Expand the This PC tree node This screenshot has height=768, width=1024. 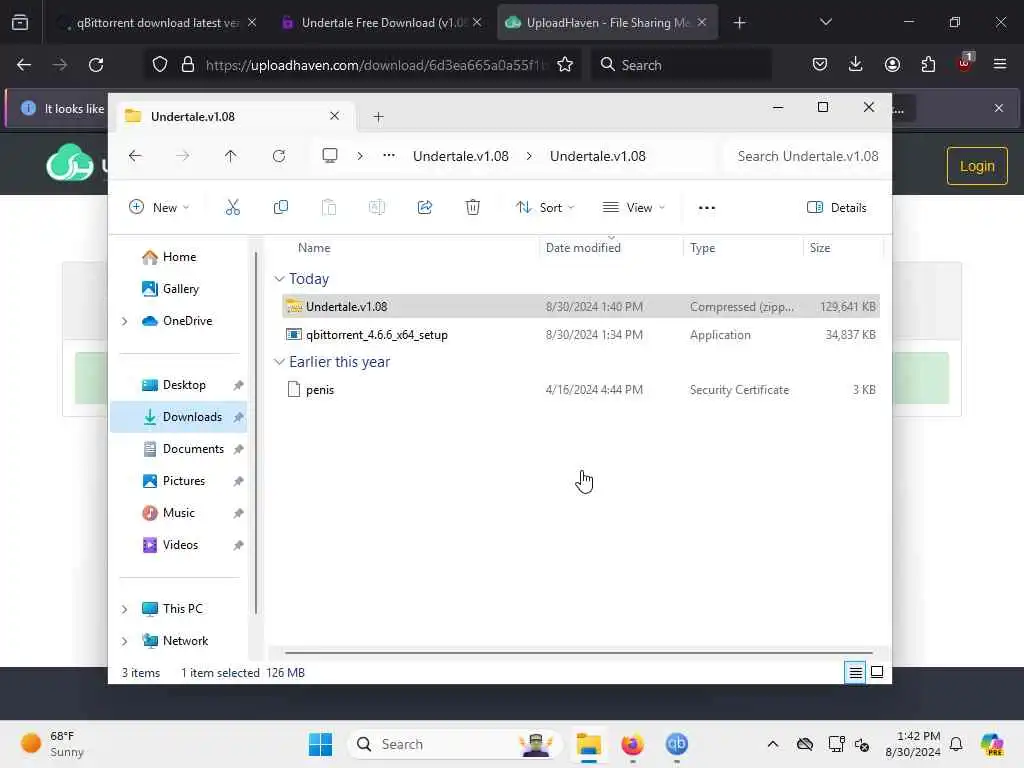tap(125, 609)
